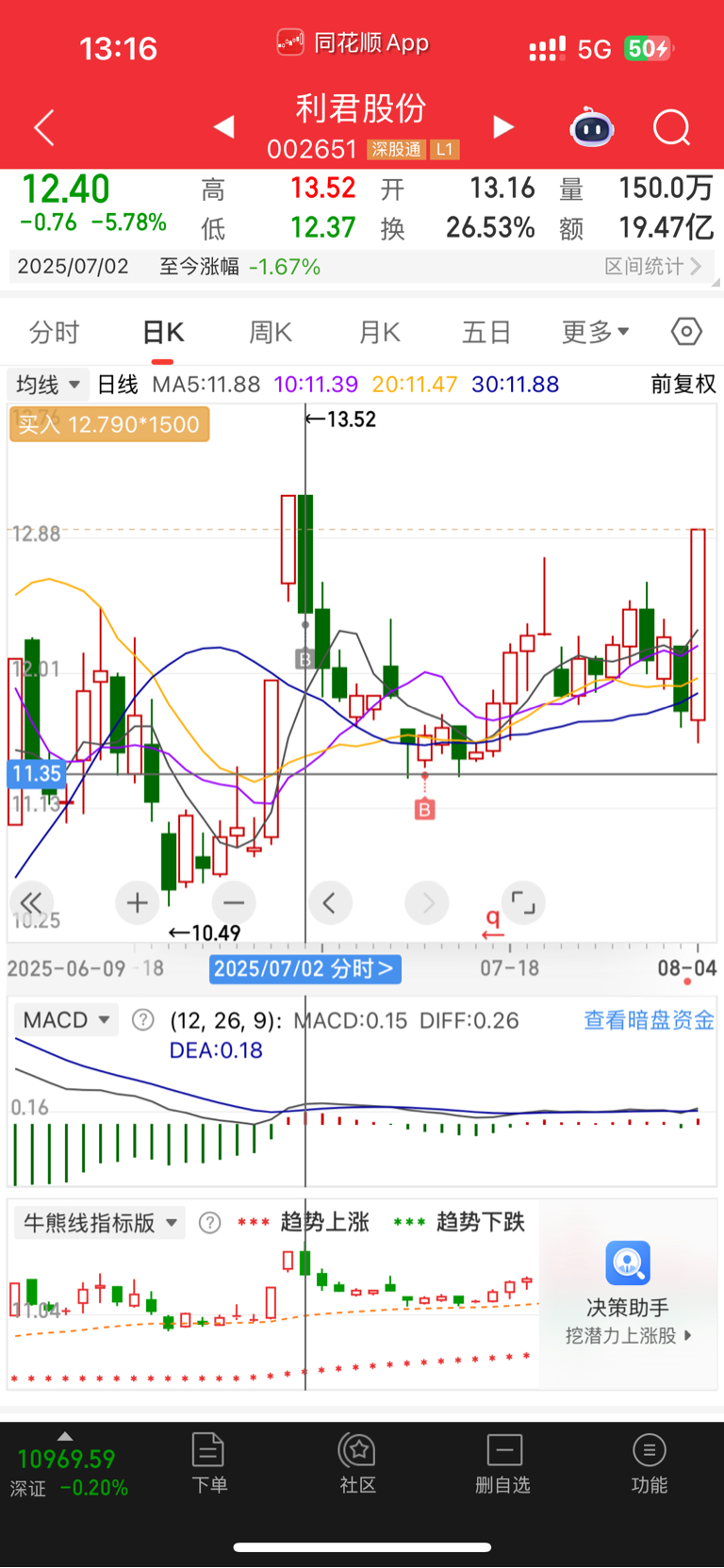Go to next stock with right triangle

pyautogui.click(x=504, y=126)
